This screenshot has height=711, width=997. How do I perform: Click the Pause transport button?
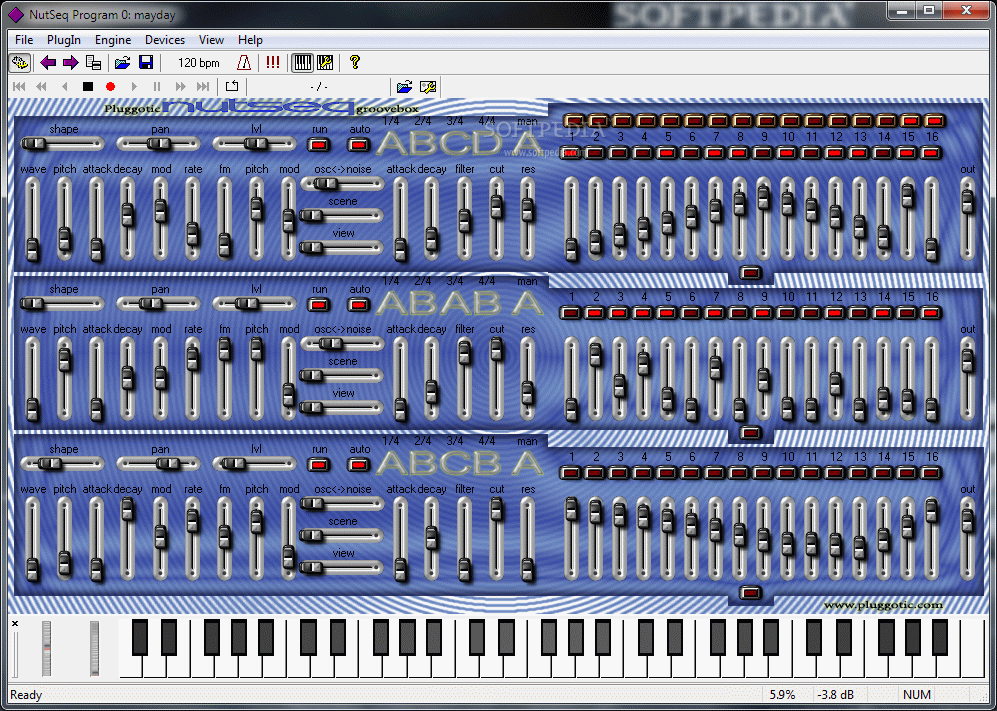pyautogui.click(x=156, y=86)
